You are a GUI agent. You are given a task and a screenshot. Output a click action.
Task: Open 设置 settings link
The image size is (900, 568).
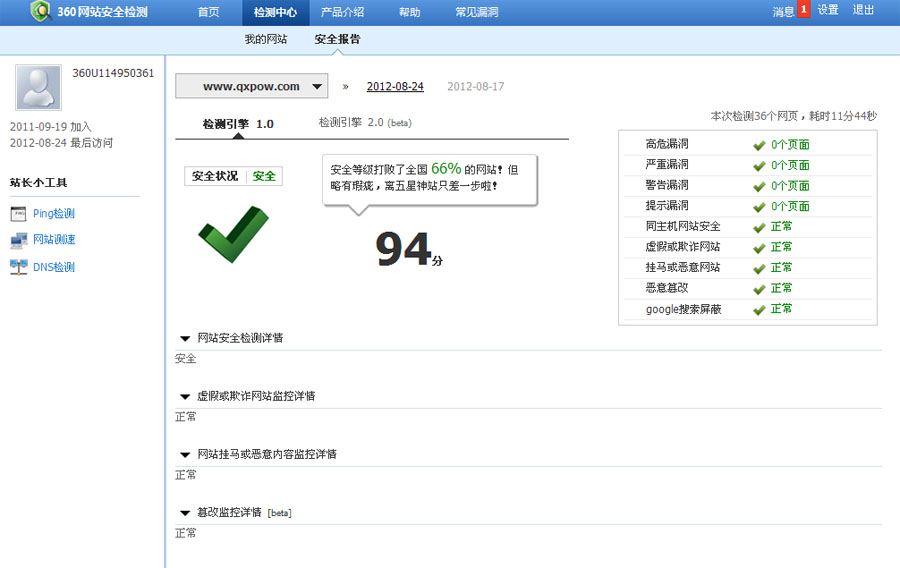[828, 10]
